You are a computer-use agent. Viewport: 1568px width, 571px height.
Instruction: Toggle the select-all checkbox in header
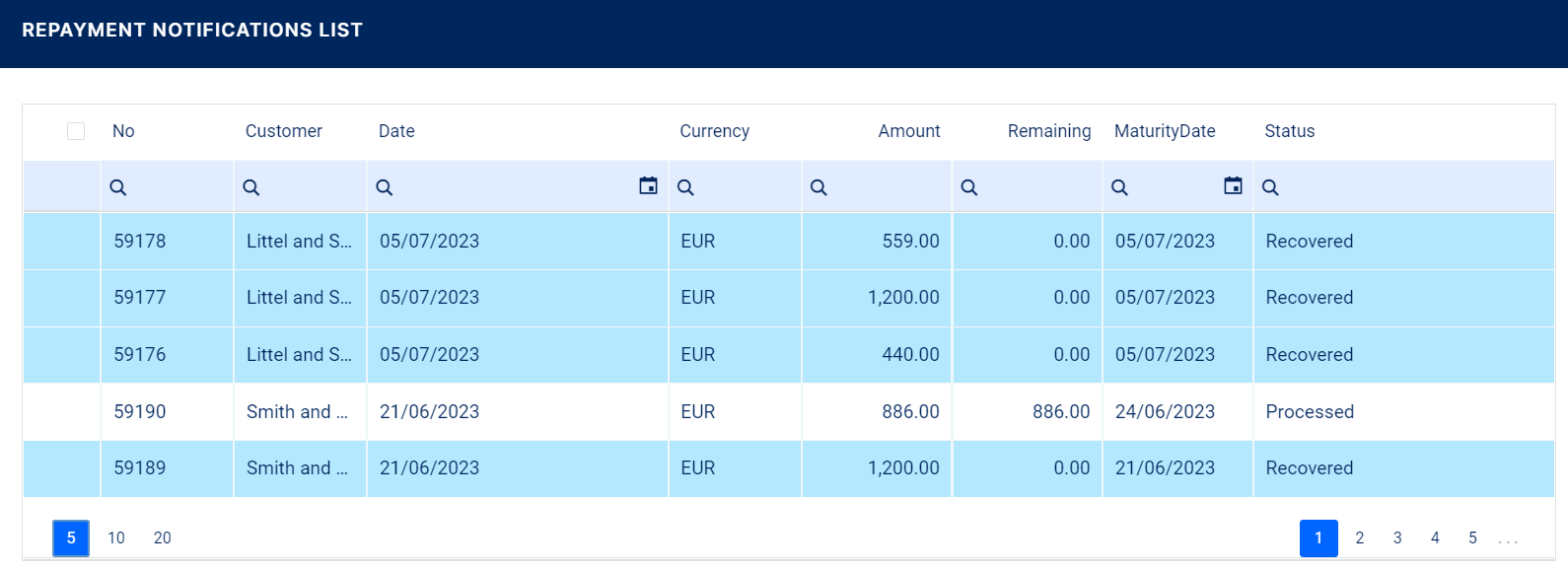[x=76, y=131]
